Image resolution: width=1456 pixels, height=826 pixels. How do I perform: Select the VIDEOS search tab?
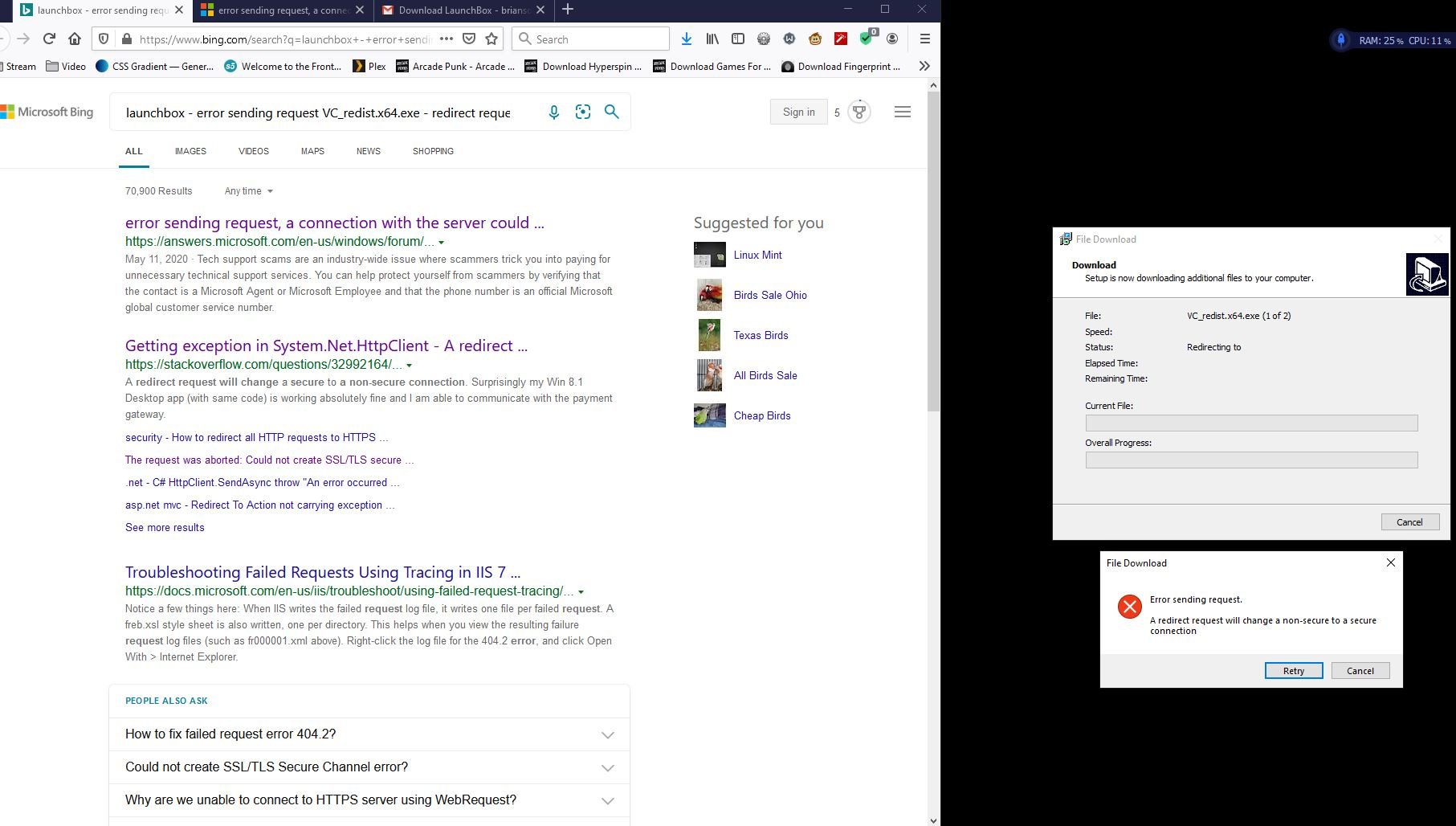pos(254,151)
